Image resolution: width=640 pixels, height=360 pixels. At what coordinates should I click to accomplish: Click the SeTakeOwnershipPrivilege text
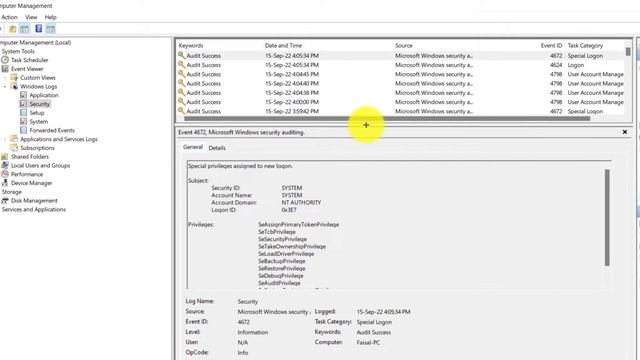[x=292, y=247]
